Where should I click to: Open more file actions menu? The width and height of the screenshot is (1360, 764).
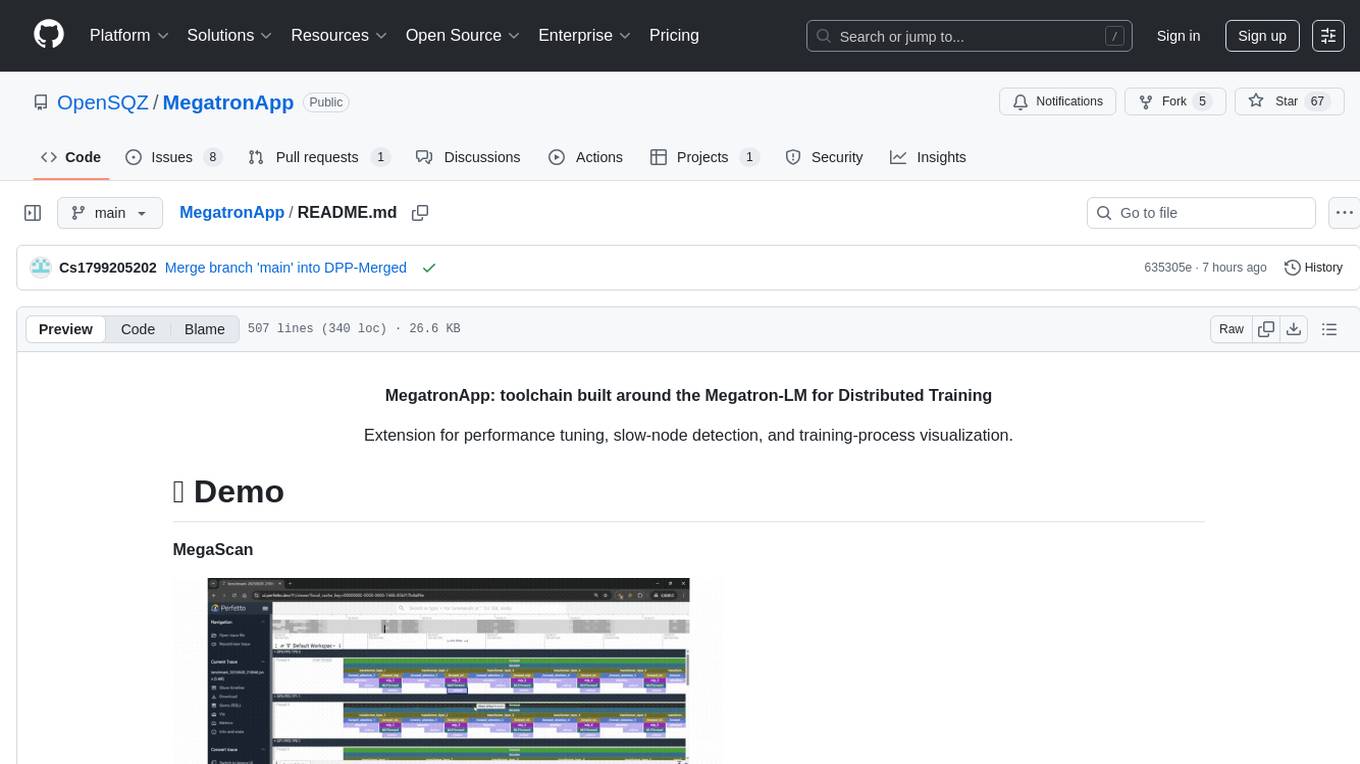[1345, 213]
